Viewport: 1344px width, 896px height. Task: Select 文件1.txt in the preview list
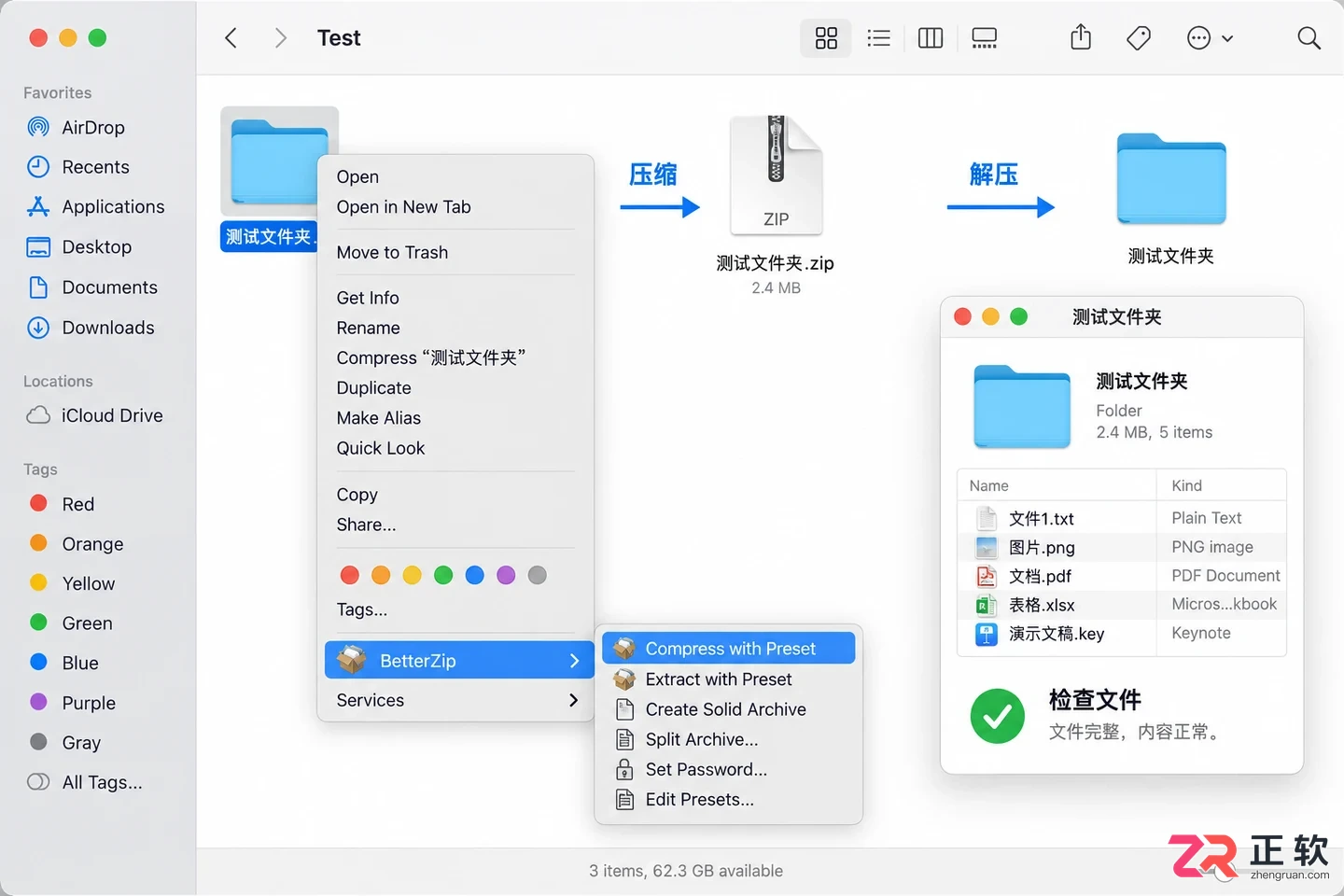click(1122, 518)
